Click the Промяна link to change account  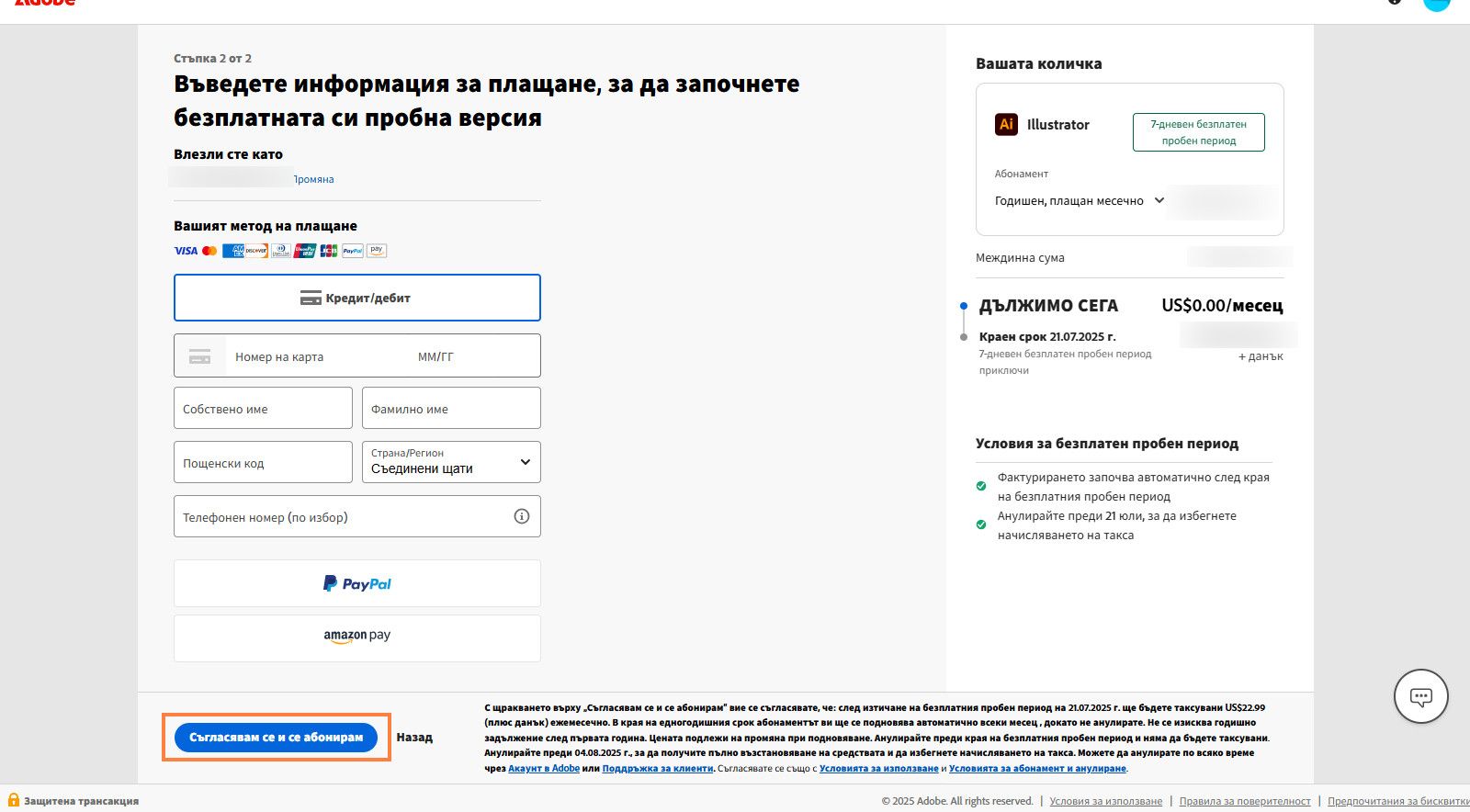313,179
